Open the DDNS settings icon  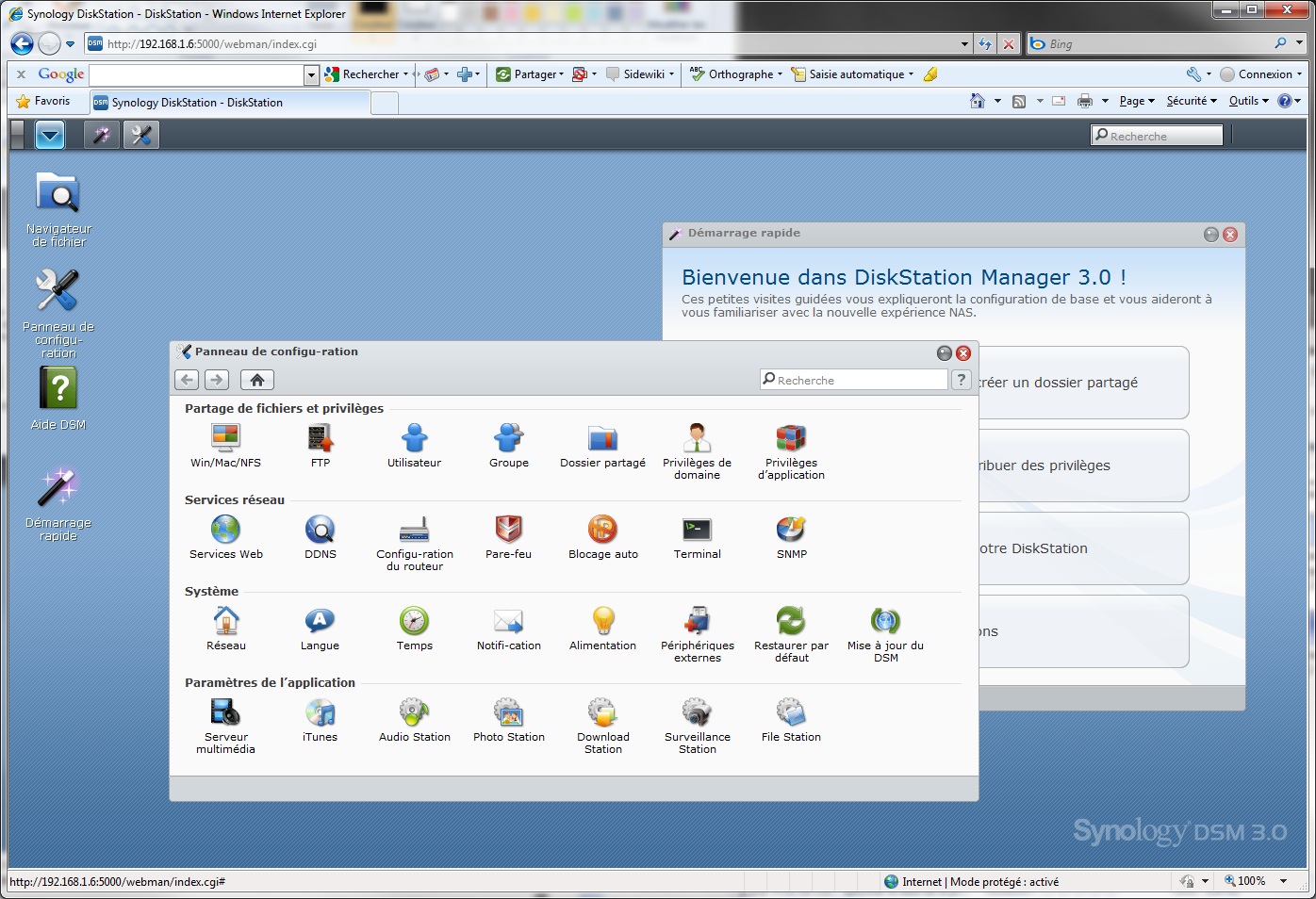pyautogui.click(x=321, y=537)
